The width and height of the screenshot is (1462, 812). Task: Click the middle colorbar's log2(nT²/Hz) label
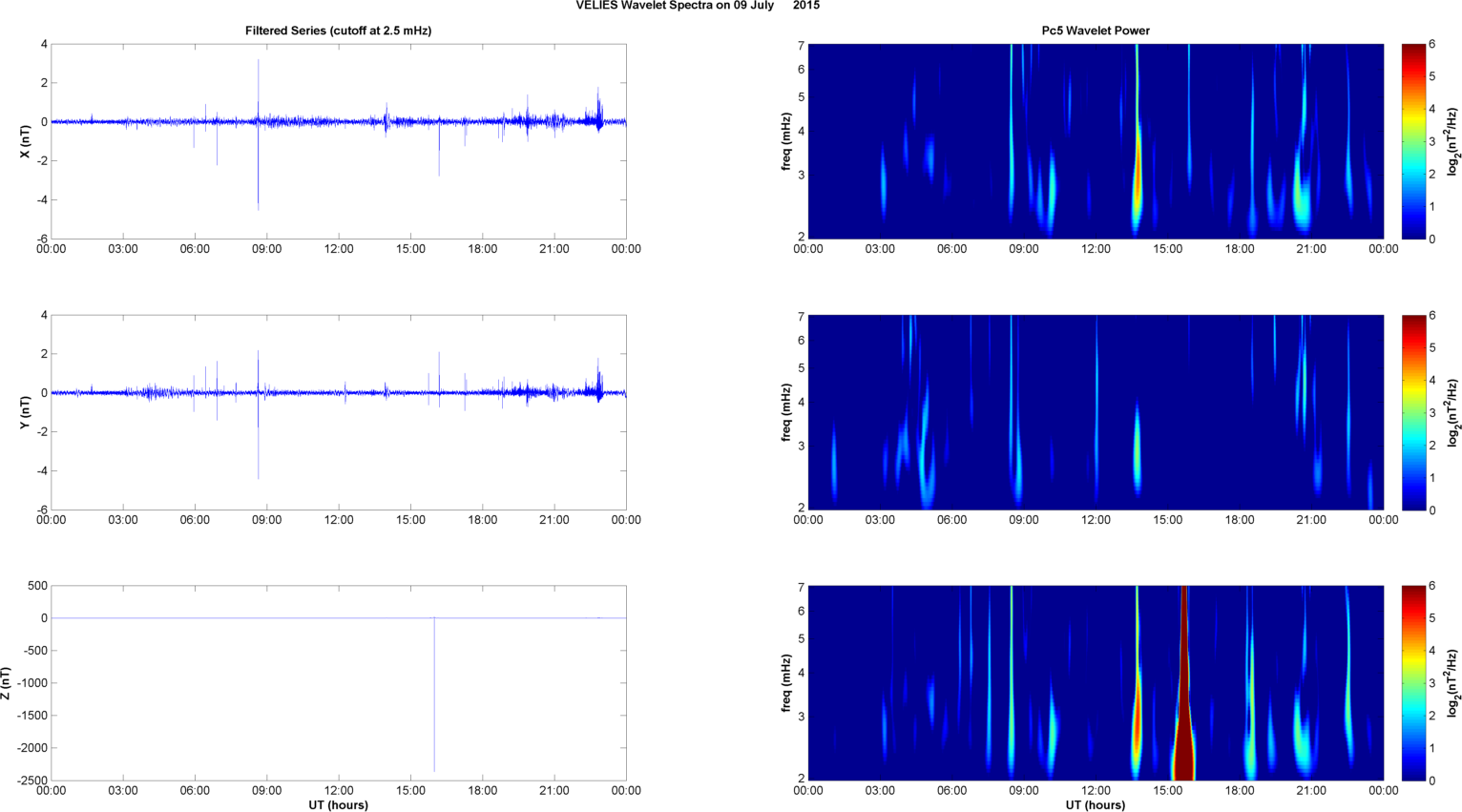1453,412
